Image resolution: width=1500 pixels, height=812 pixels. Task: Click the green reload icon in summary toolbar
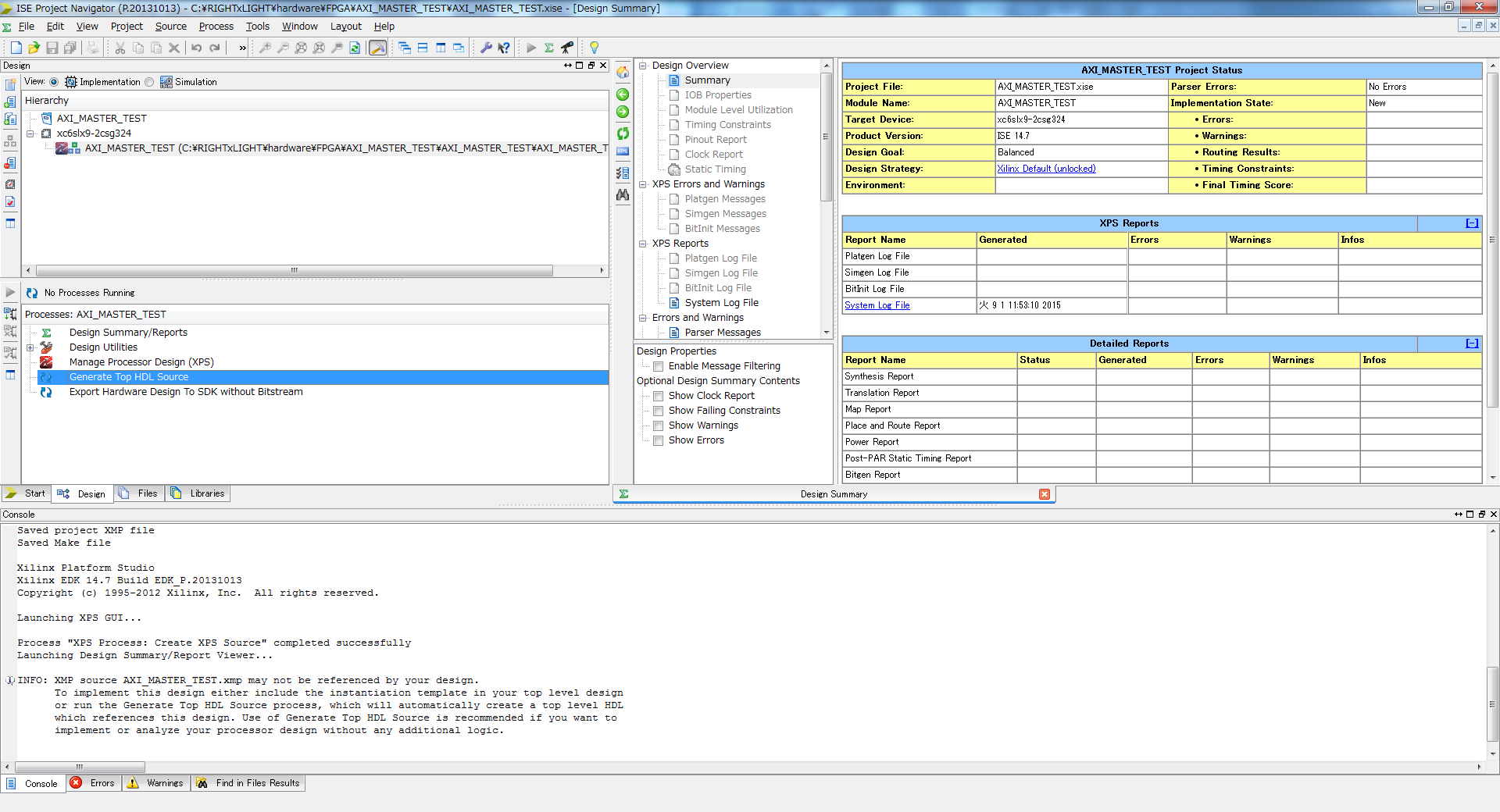(623, 134)
